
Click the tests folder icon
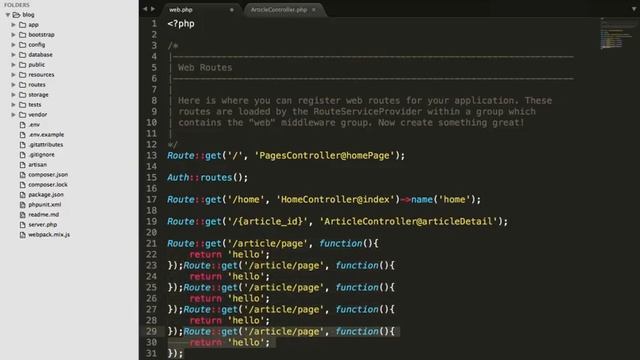(23, 105)
